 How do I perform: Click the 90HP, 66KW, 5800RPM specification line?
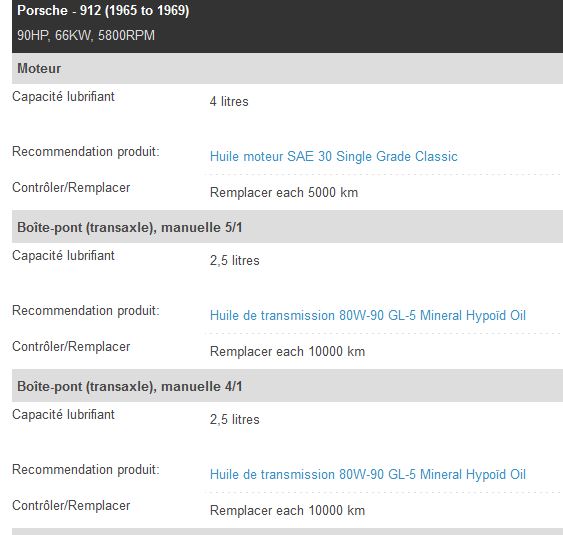(x=86, y=35)
